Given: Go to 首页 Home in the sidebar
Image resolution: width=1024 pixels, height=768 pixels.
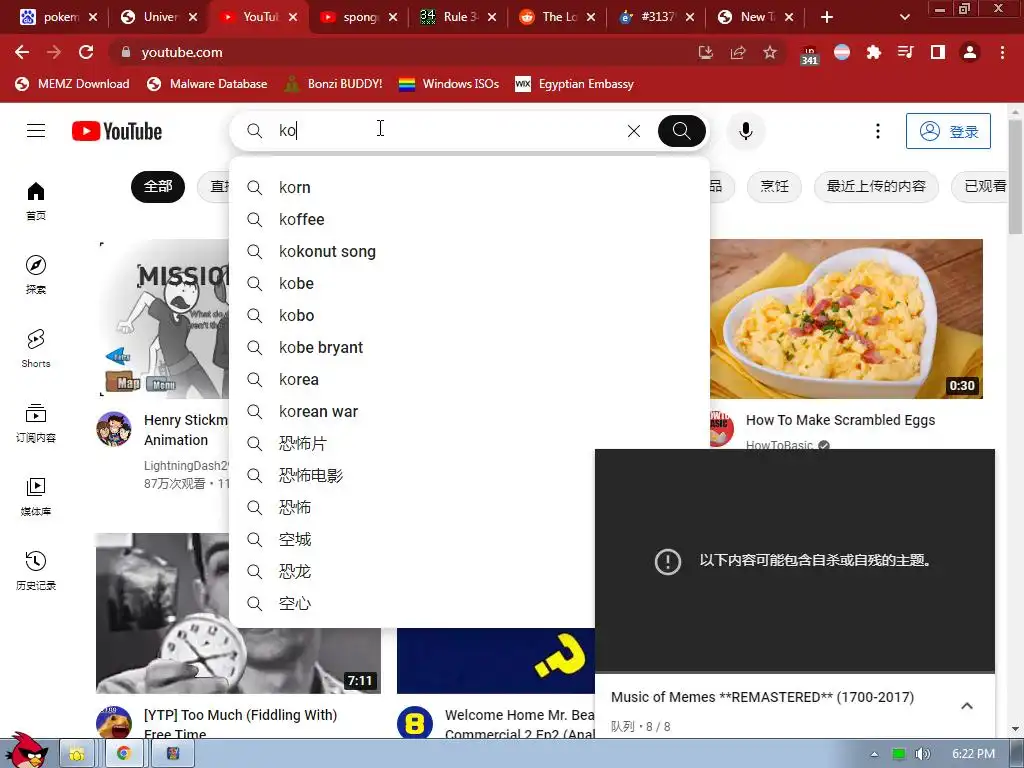Looking at the screenshot, I should [36, 201].
